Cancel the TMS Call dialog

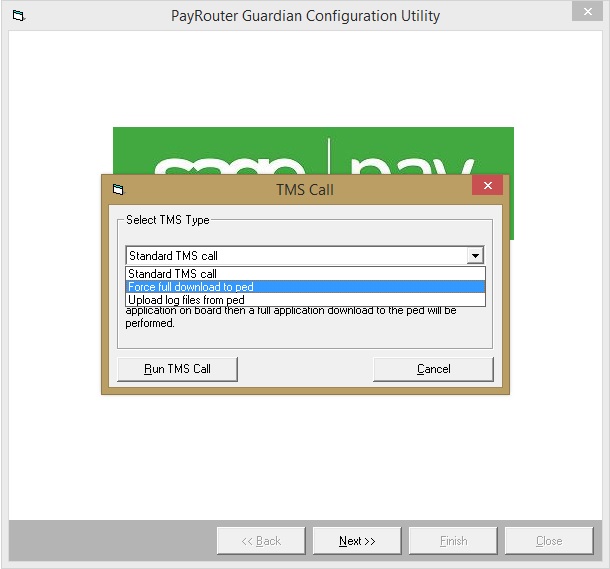pos(433,369)
